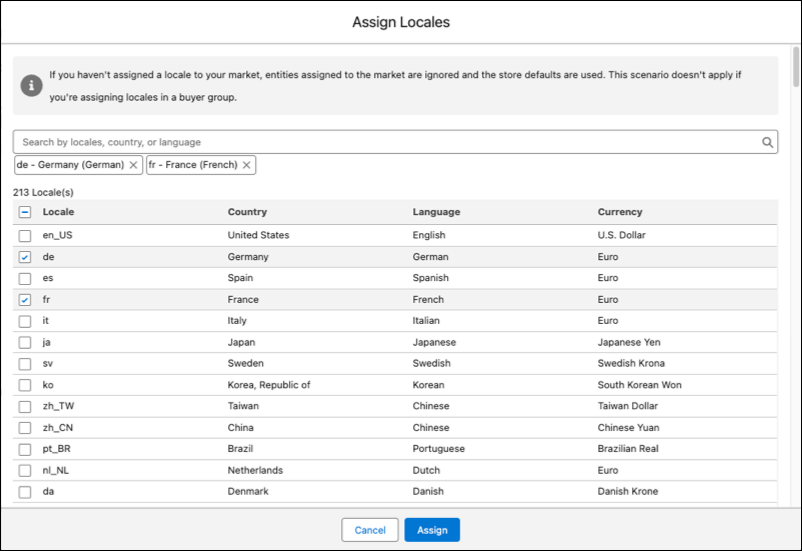
Task: Remove the Germany (German) pill
Action: tap(133, 165)
